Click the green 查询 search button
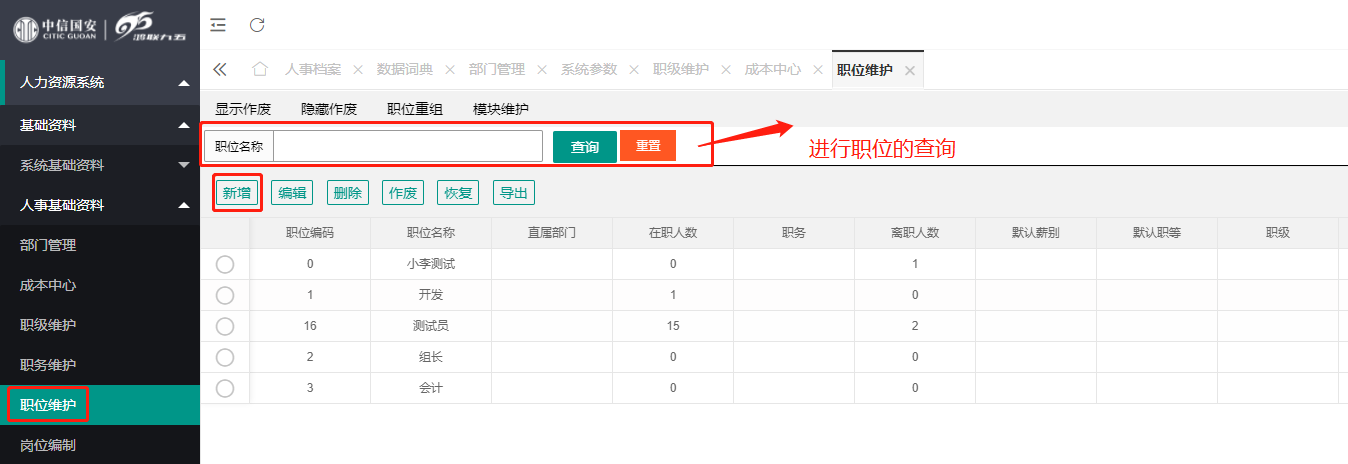 584,147
